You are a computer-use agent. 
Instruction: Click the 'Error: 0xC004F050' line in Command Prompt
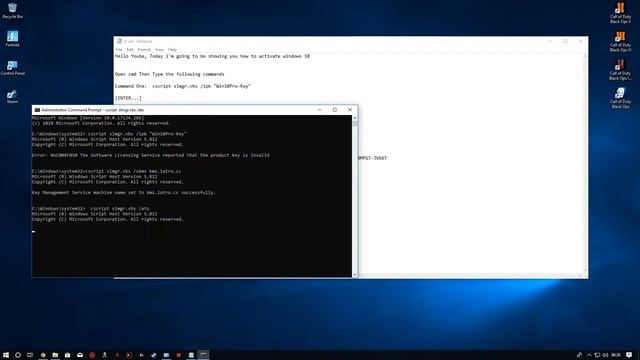tap(151, 155)
